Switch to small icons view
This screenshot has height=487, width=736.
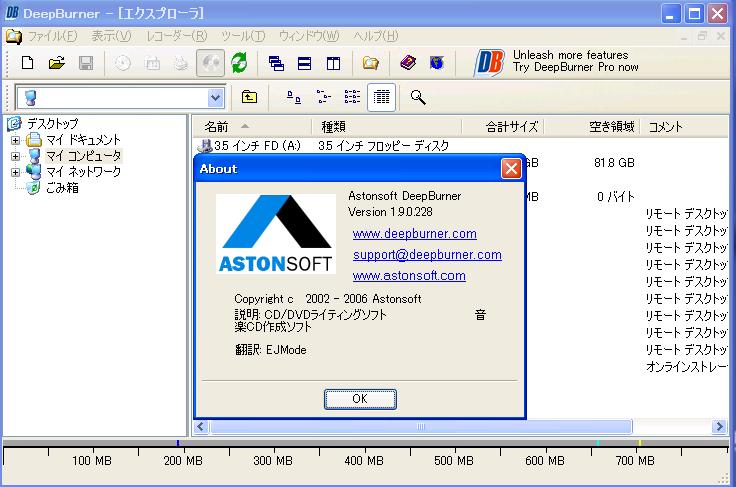pos(323,97)
